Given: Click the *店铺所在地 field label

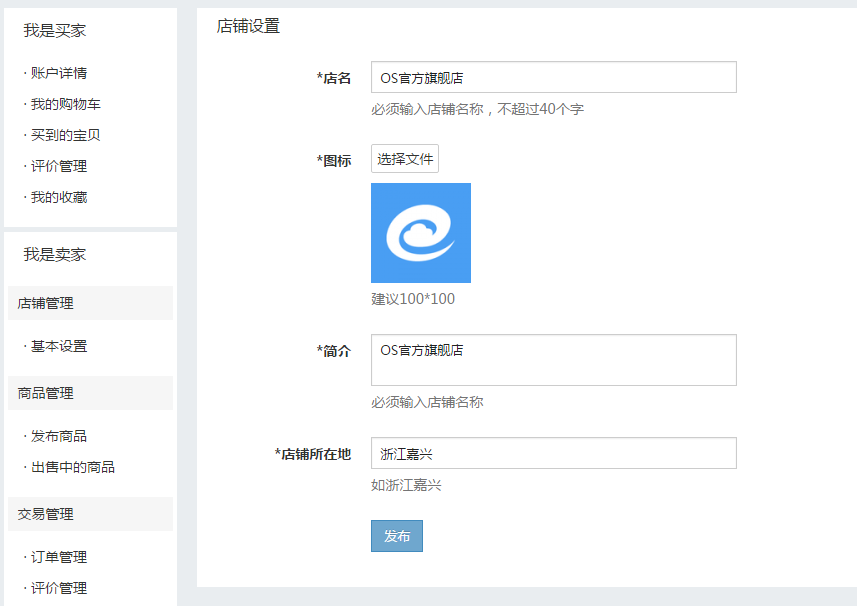Looking at the screenshot, I should 313,454.
